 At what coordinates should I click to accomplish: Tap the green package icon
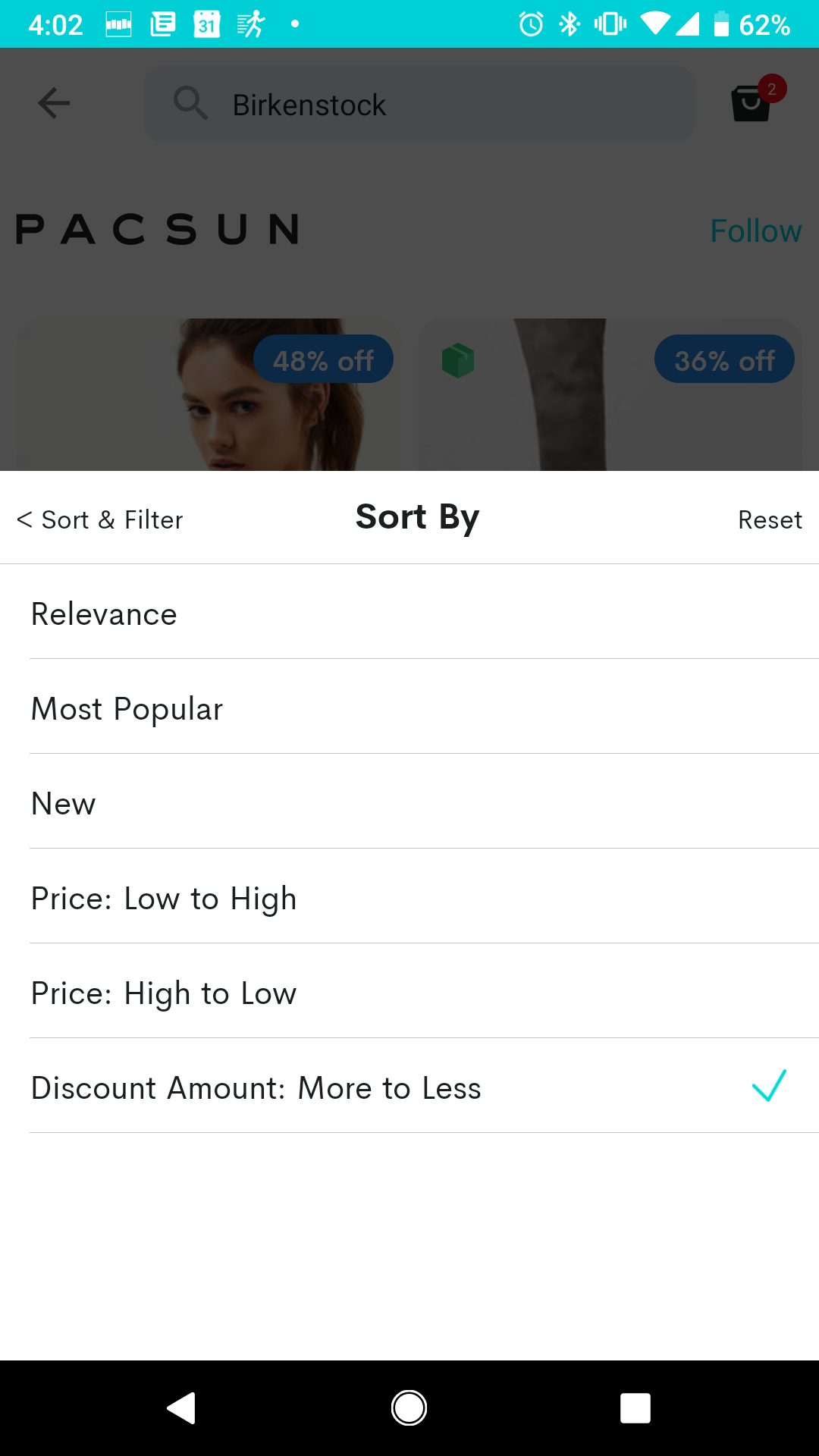pyautogui.click(x=458, y=360)
